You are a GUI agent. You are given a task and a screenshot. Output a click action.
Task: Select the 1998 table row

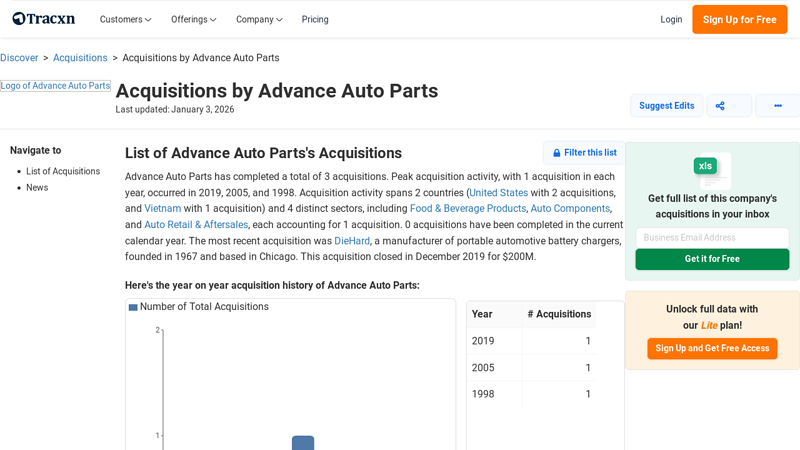coord(531,394)
